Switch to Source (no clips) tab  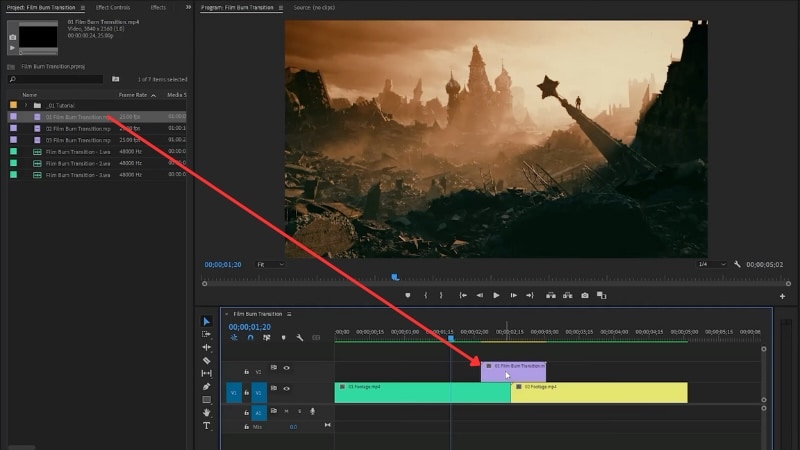point(314,8)
